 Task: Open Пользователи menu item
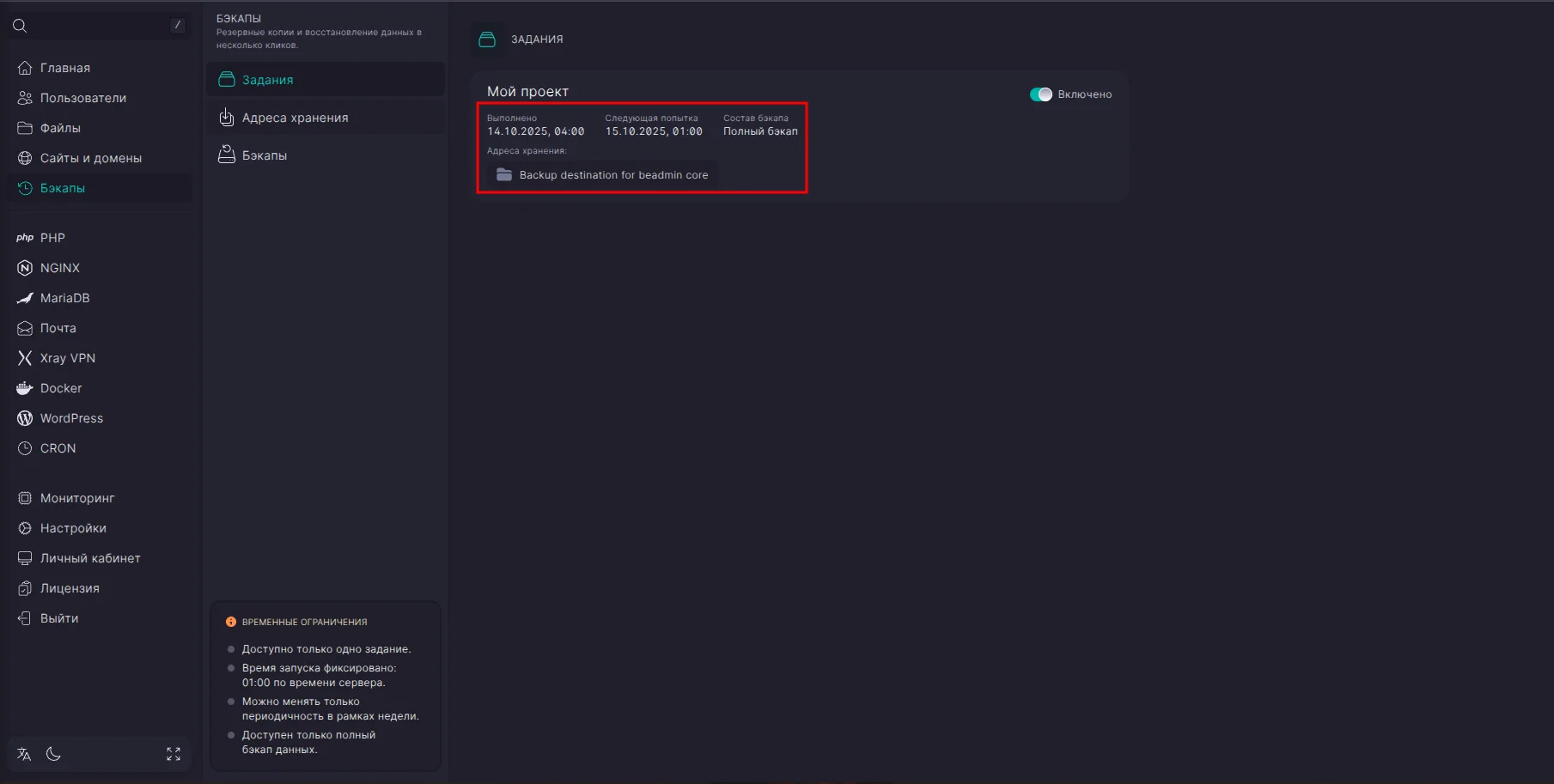pyautogui.click(x=82, y=98)
